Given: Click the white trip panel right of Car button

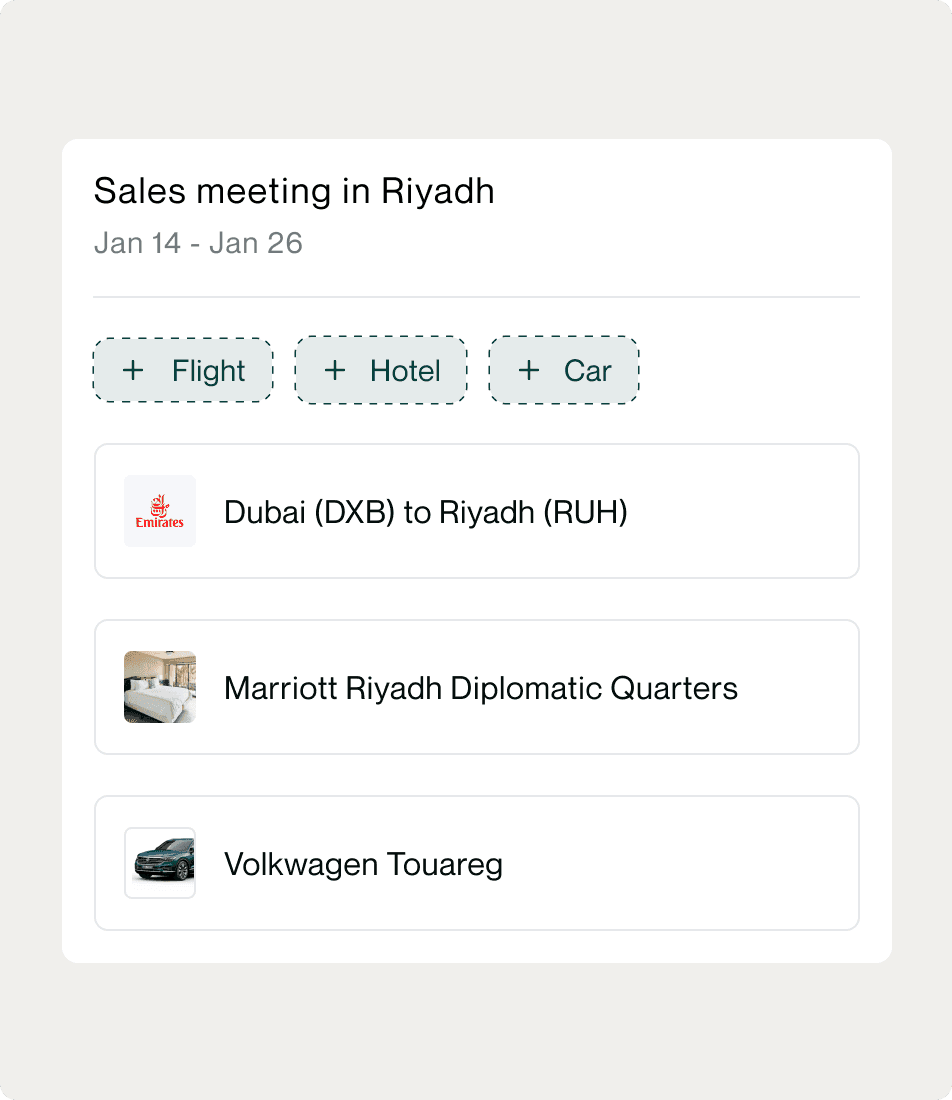Looking at the screenshot, I should click(x=751, y=370).
